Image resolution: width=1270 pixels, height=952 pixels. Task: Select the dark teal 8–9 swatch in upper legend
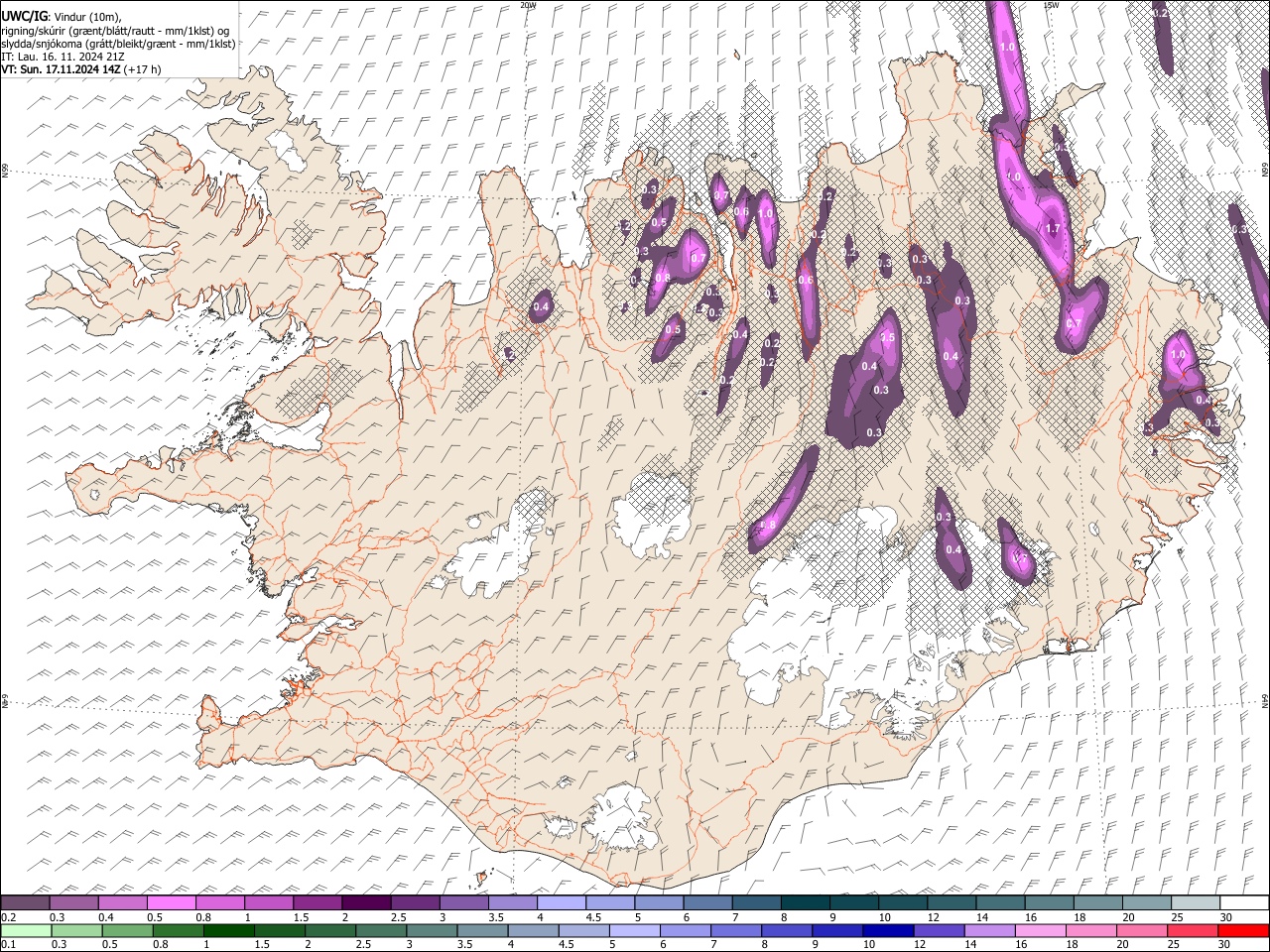(805, 902)
